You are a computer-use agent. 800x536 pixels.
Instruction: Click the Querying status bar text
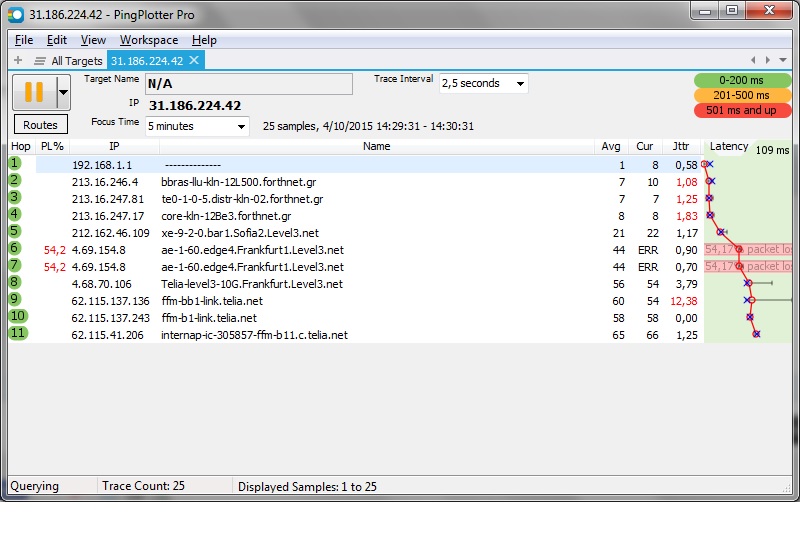pos(35,486)
